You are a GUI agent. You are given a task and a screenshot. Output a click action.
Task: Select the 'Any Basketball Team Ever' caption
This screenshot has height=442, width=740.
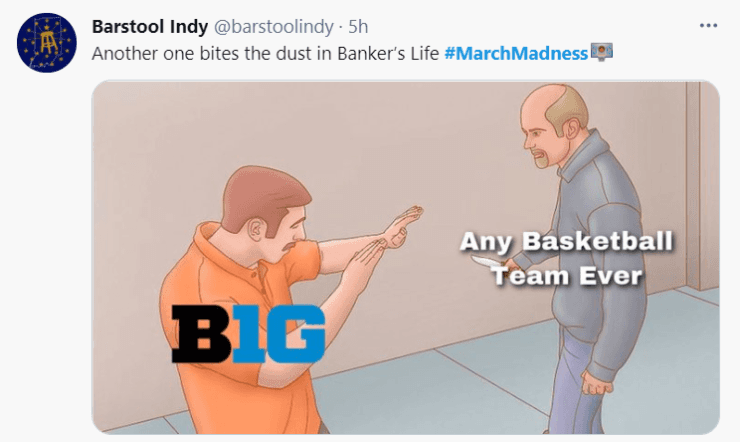pos(566,258)
